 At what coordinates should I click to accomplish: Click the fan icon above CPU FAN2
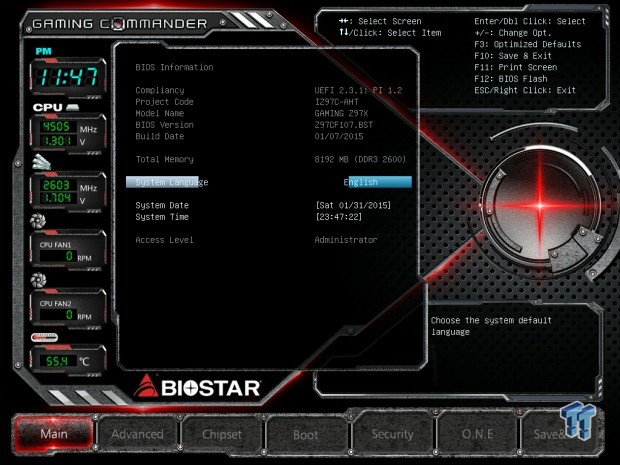click(38, 280)
